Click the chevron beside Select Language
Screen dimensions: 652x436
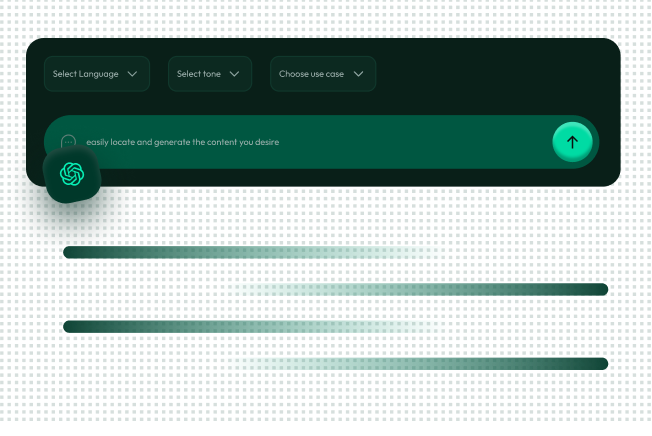(132, 74)
